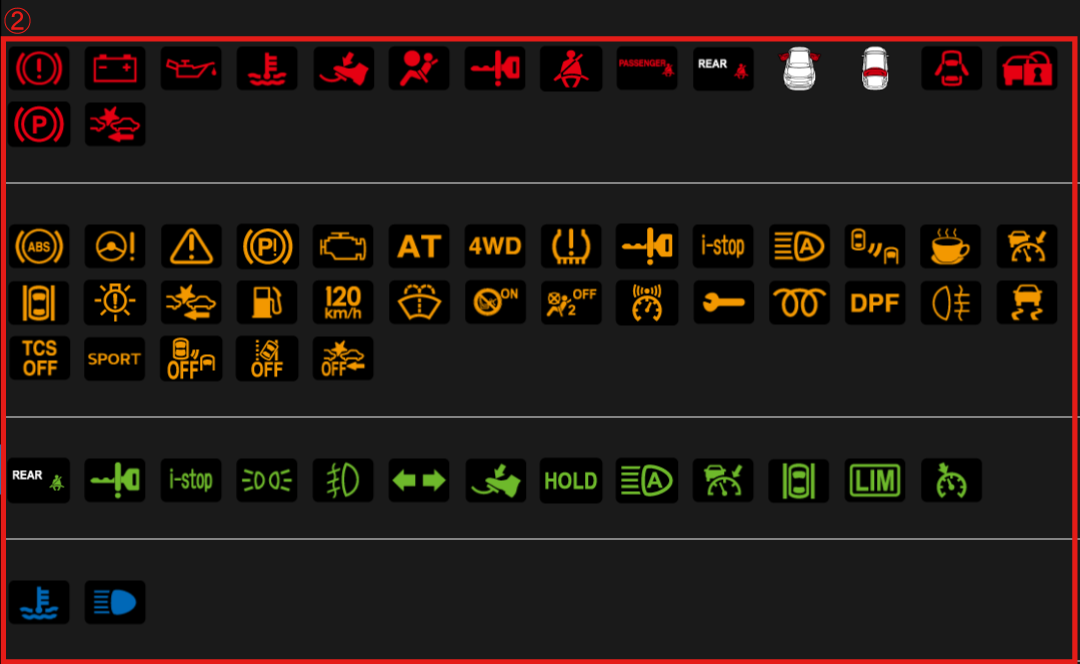Select the amber low fuel pump icon
The width and height of the screenshot is (1080, 664).
[x=267, y=302]
